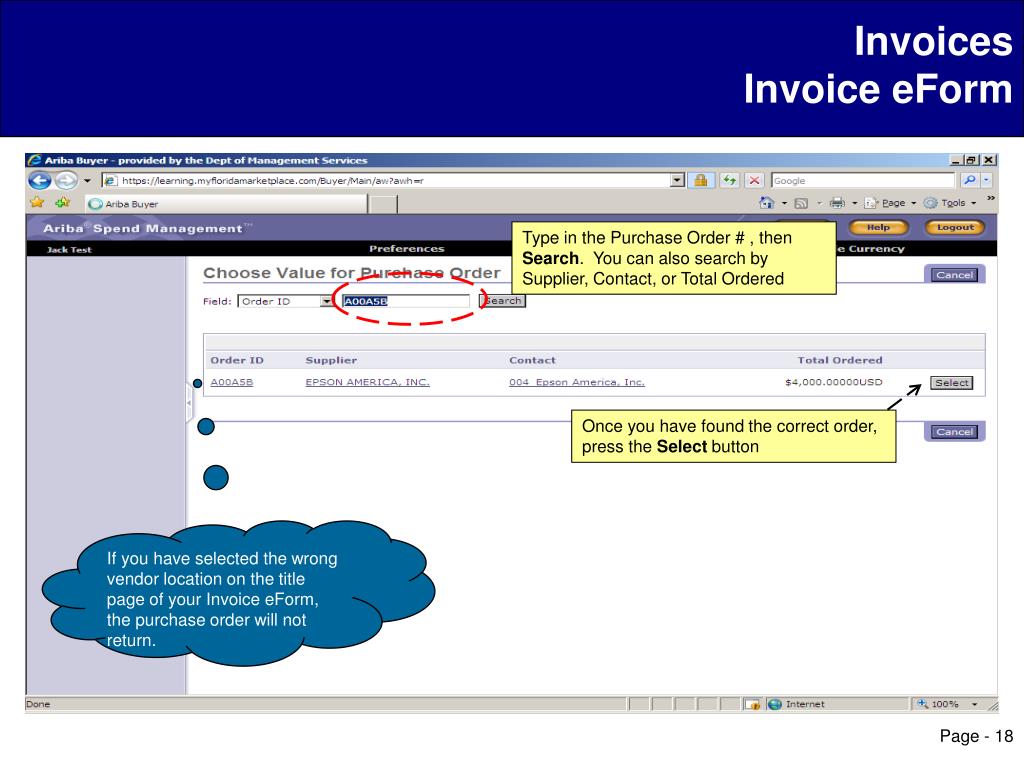
Task: Click the address bar URL field
Action: coord(385,180)
